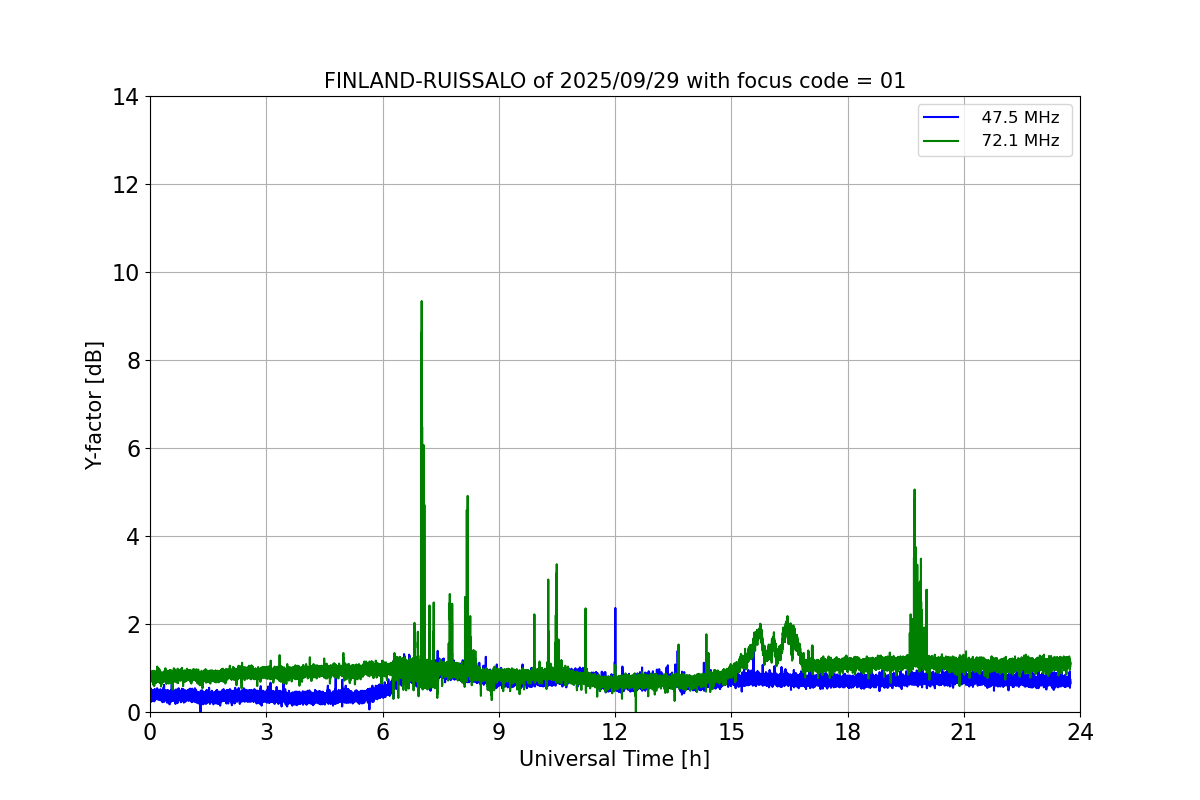Click the x-axis tick label 24
Screen dimensions: 1200x800
click(x=1080, y=732)
